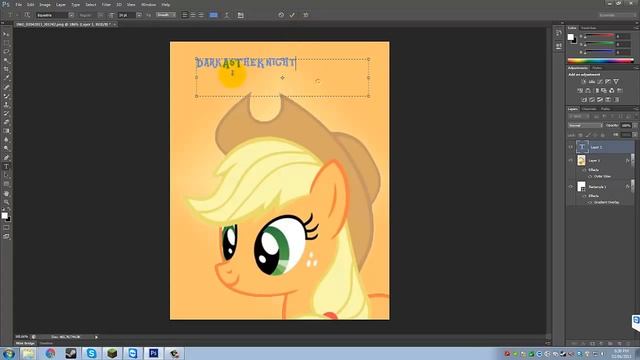Select the Lasso tool
Viewport: 640px width, 360px height.
point(6,52)
